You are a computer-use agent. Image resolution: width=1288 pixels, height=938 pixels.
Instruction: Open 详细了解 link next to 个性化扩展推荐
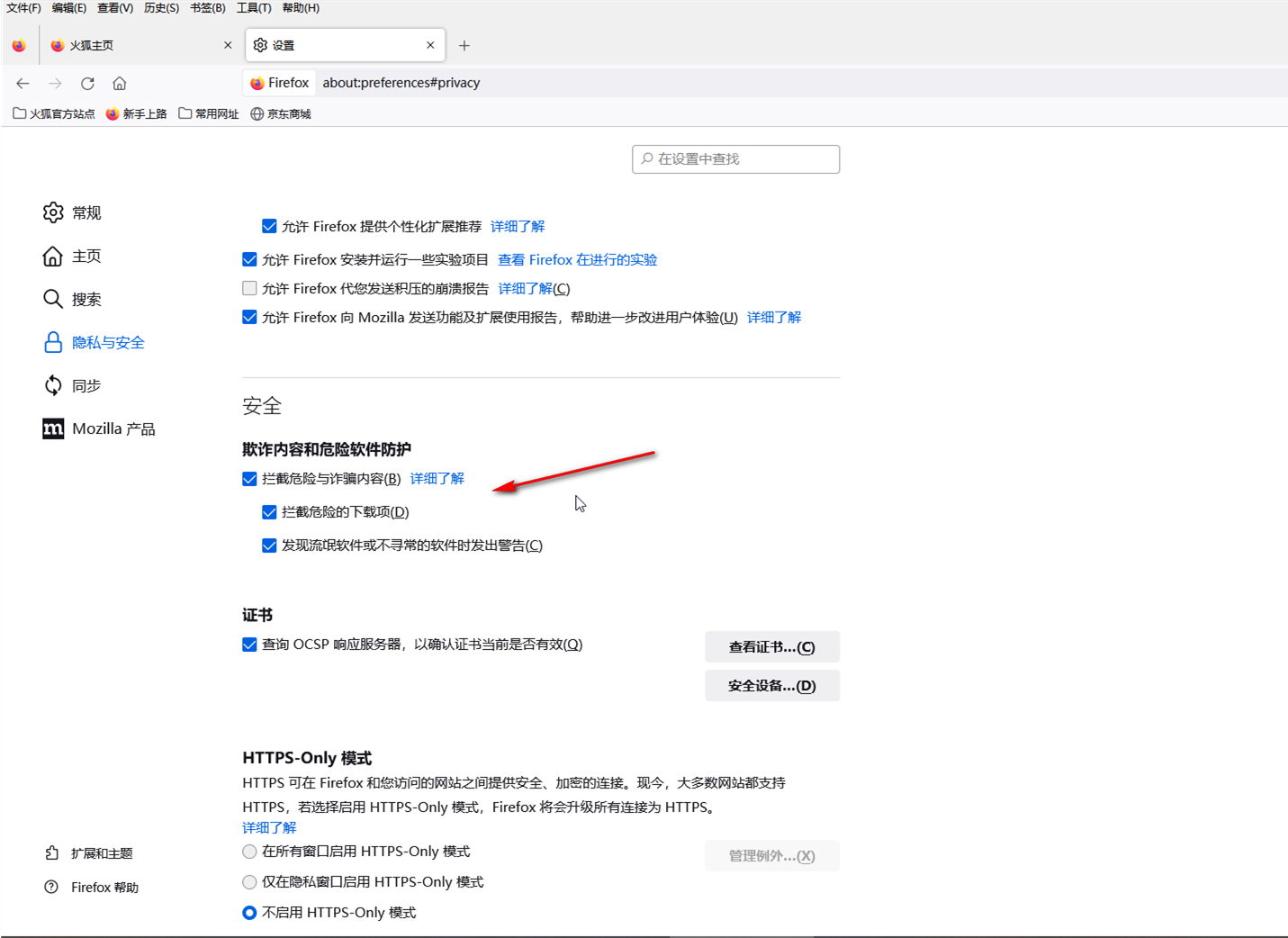click(x=518, y=226)
